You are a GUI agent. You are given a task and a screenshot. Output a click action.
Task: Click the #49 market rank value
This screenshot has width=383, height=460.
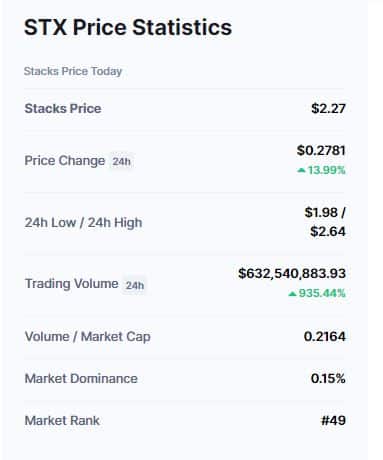[x=333, y=420]
